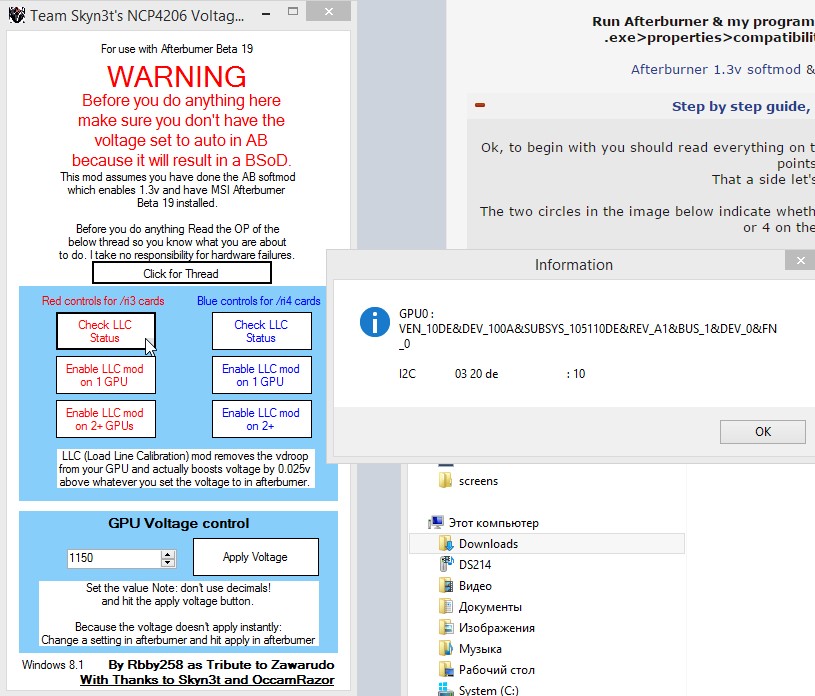Click 'With Thanks to Skyn3t and OccamRazor' text
This screenshot has width=815, height=696.
(x=207, y=680)
